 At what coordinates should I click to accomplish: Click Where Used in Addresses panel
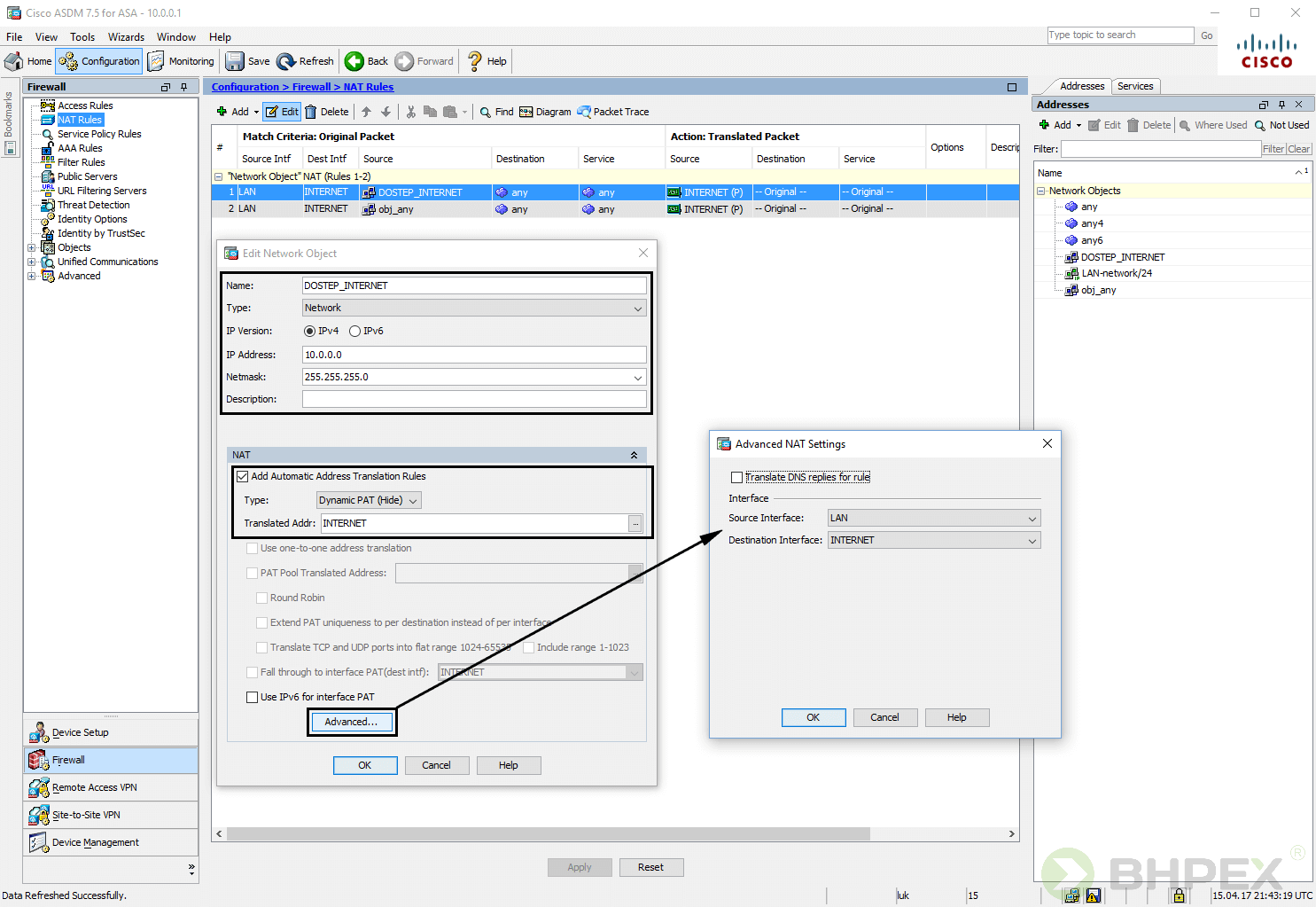(1212, 125)
